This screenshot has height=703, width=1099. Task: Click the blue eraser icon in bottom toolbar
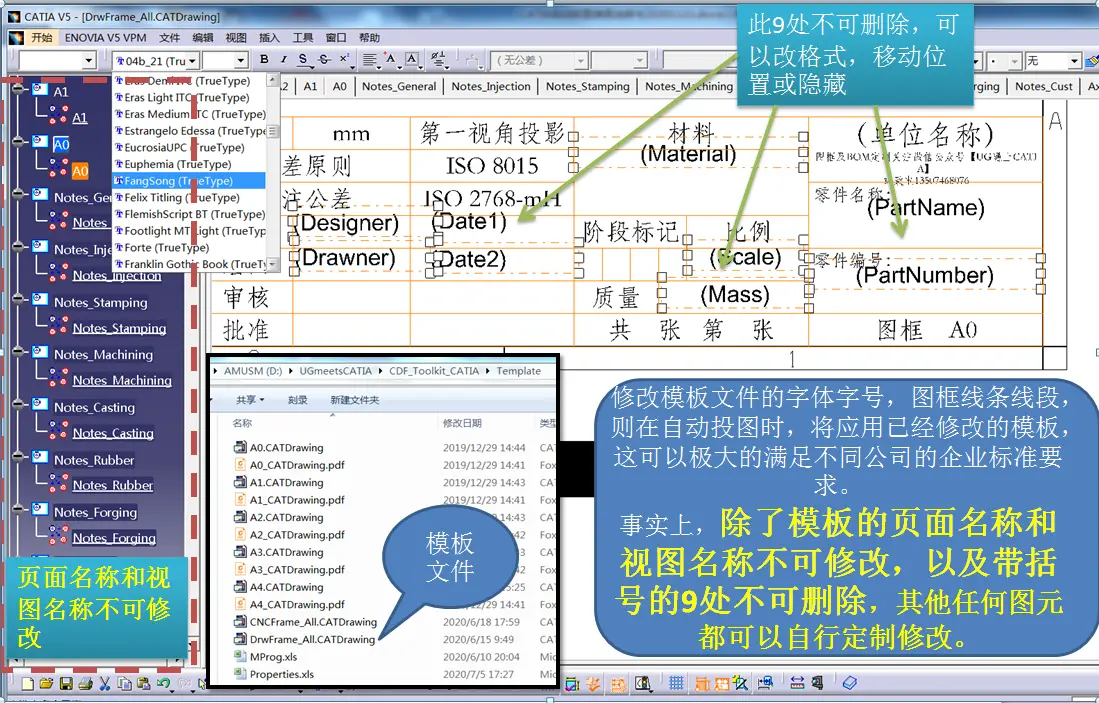point(849,683)
